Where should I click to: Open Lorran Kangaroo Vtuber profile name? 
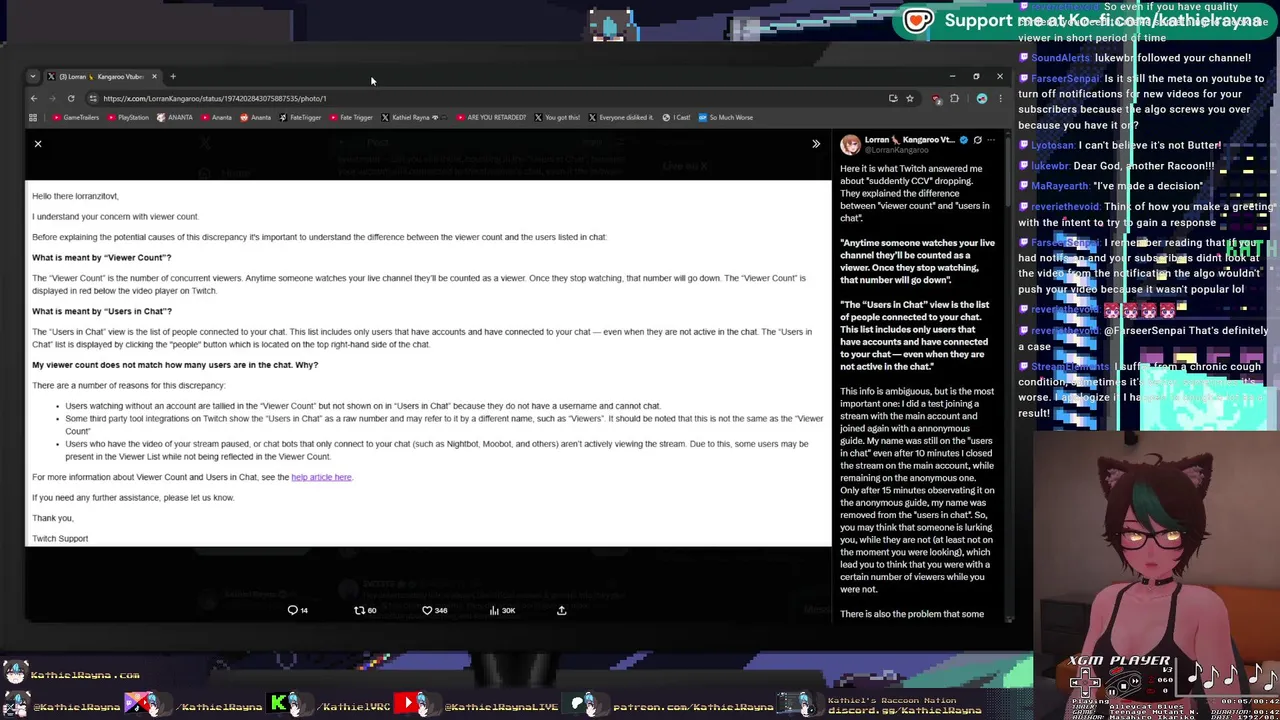(909, 140)
